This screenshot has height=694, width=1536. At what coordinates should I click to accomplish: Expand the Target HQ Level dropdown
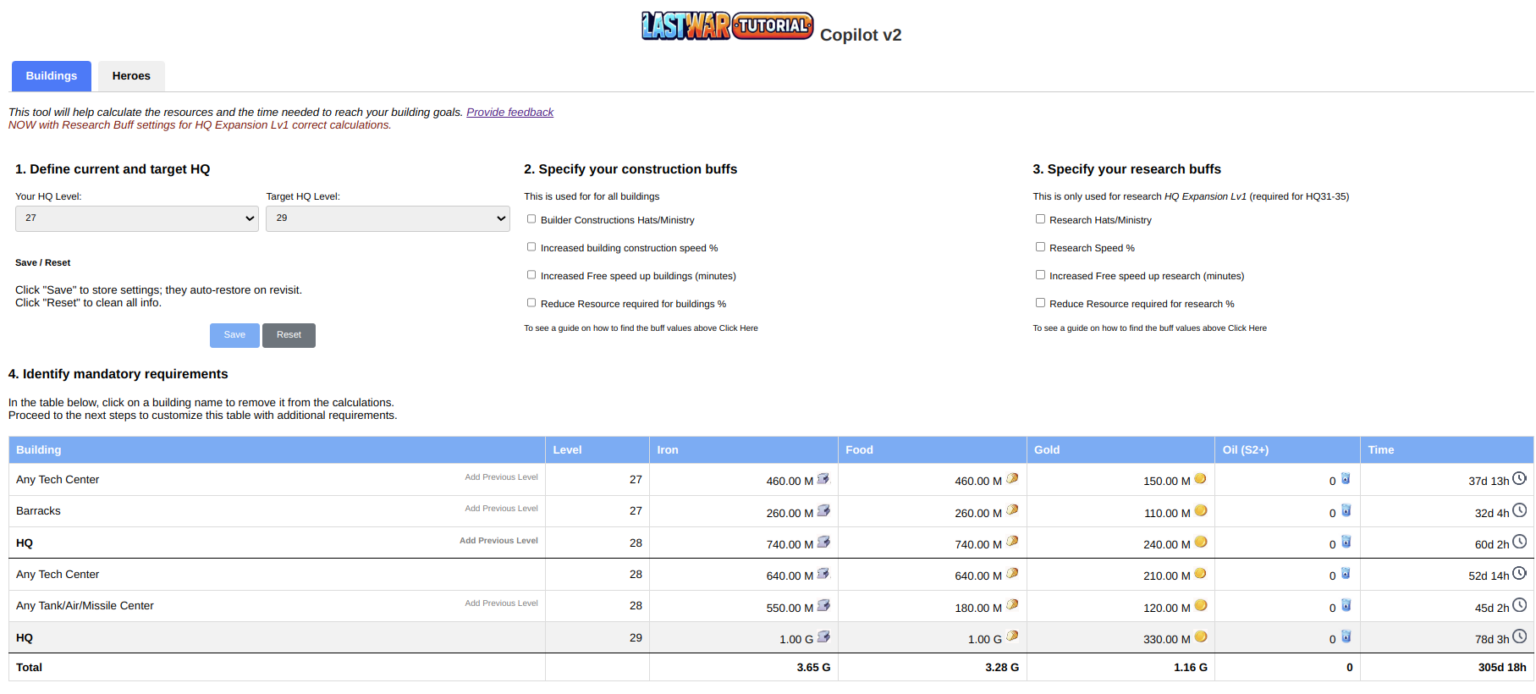[387, 219]
